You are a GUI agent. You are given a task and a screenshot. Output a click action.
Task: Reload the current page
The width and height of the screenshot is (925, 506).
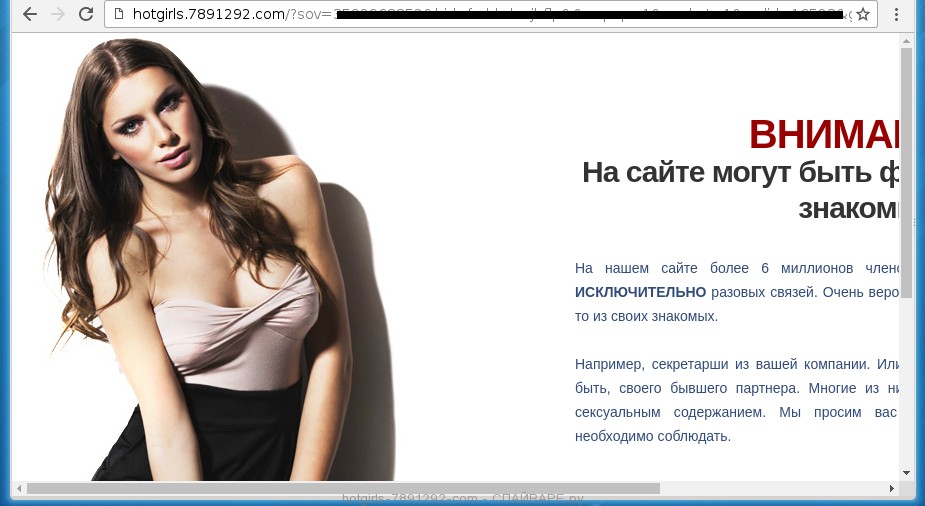coord(86,14)
